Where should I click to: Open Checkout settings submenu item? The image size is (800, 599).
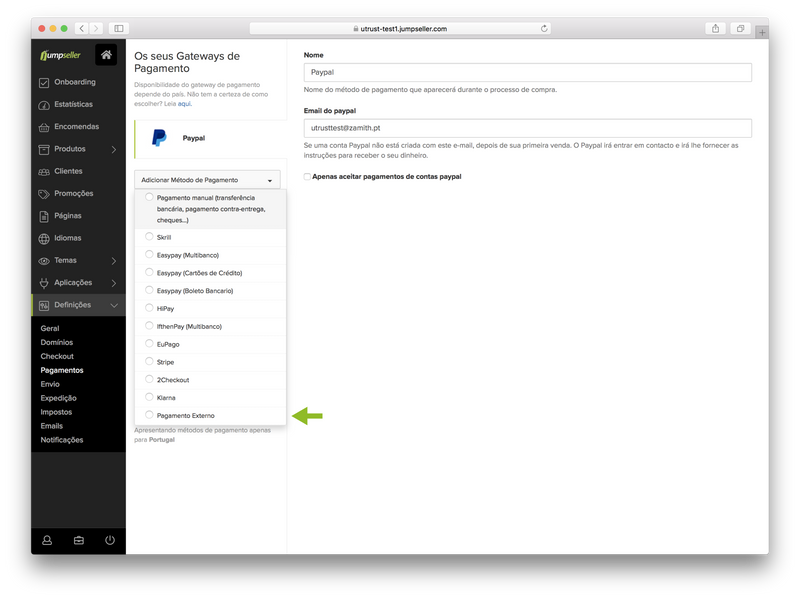tap(57, 356)
